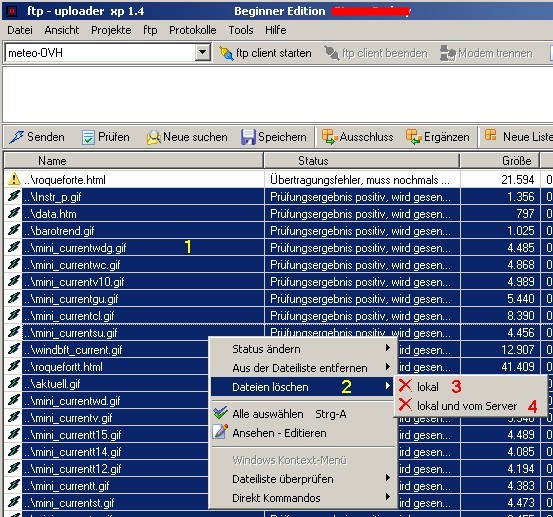Click the application icon in title bar
This screenshot has width=553, height=517.
point(12,11)
